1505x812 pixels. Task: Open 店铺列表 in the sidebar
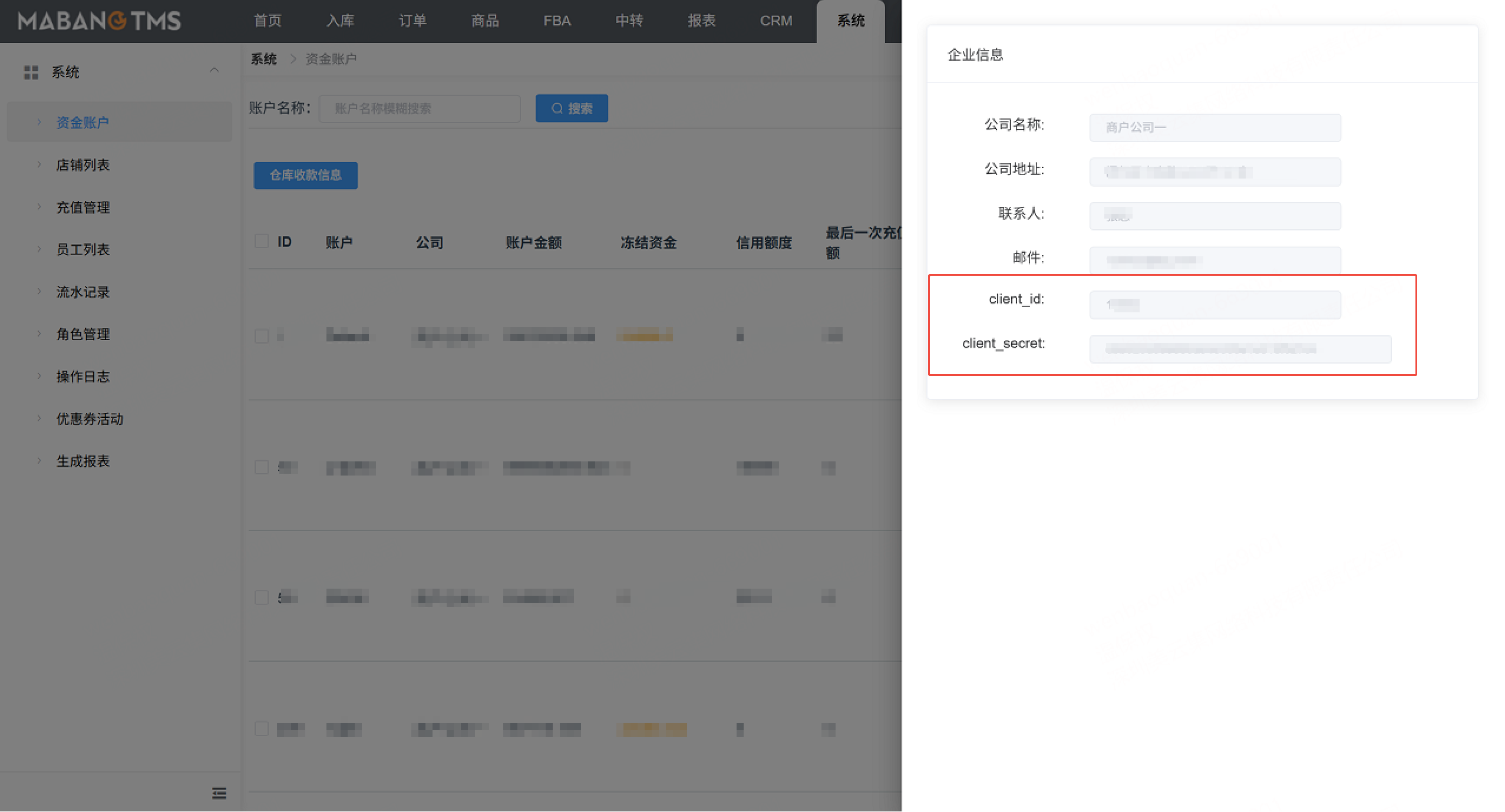[x=83, y=165]
